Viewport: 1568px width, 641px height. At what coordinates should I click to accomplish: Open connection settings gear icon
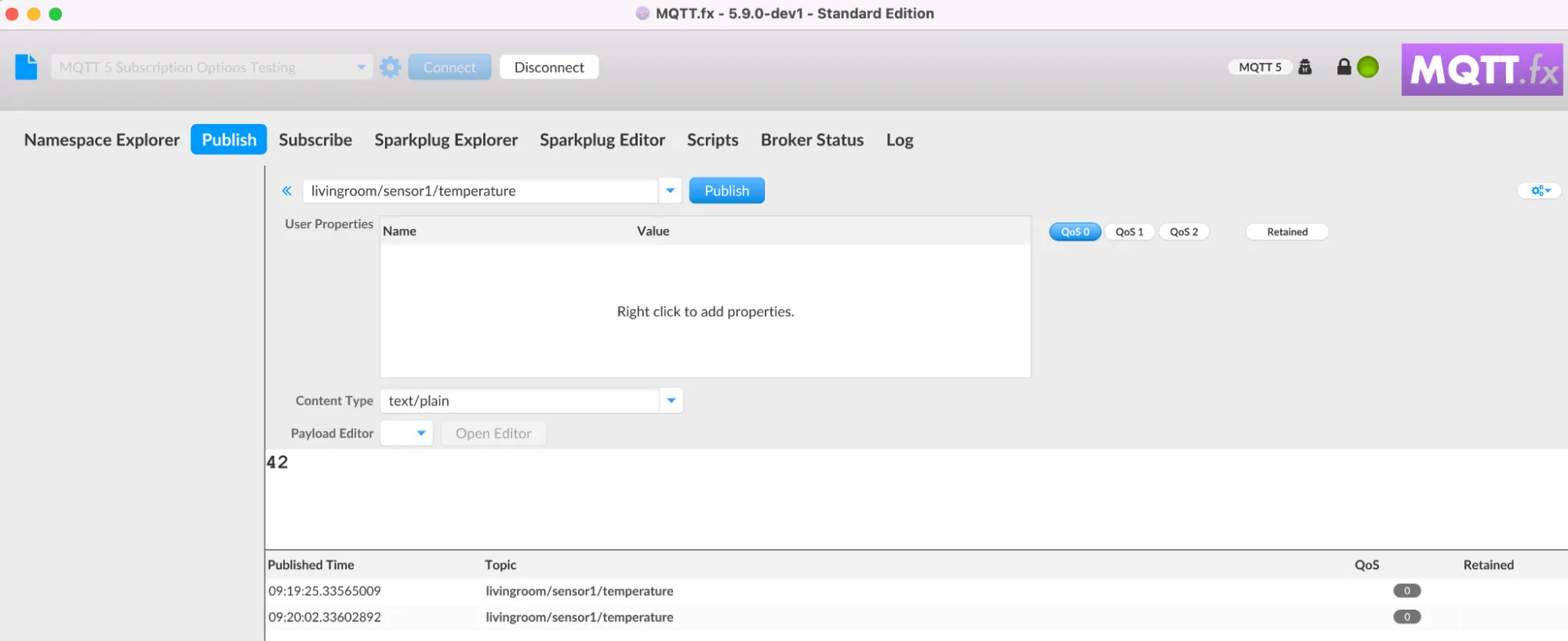point(390,67)
